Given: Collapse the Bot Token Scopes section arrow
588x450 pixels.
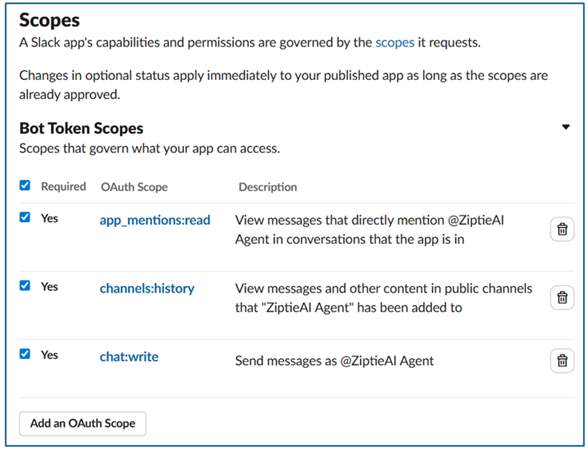Looking at the screenshot, I should (x=566, y=127).
